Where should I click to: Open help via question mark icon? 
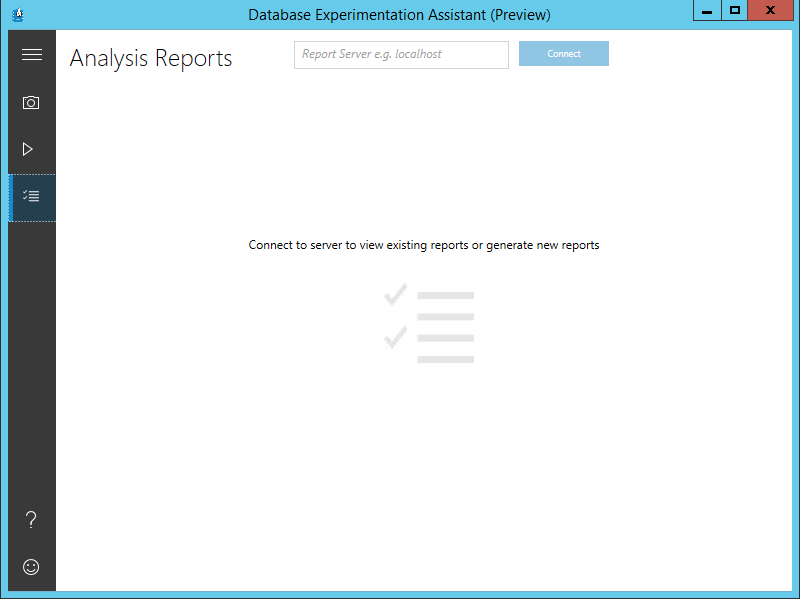(31, 519)
